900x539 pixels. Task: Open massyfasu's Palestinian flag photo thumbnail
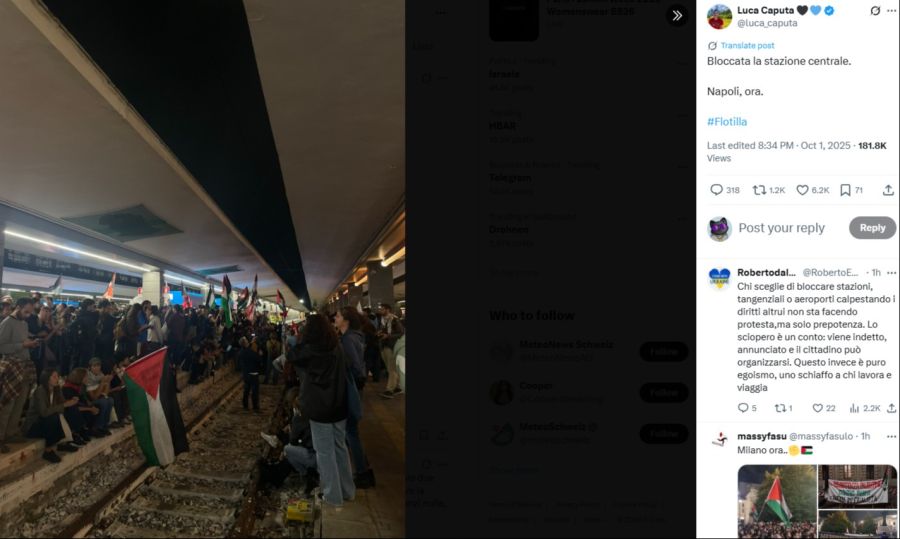(777, 502)
